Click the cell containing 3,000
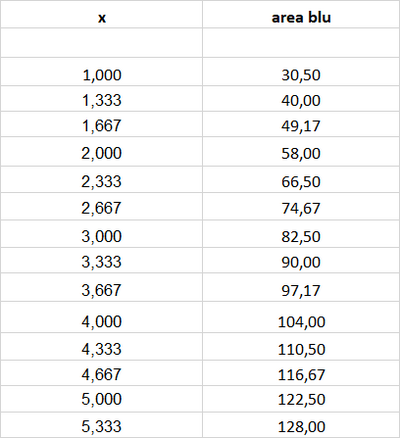This screenshot has height=438, width=400. click(x=101, y=234)
